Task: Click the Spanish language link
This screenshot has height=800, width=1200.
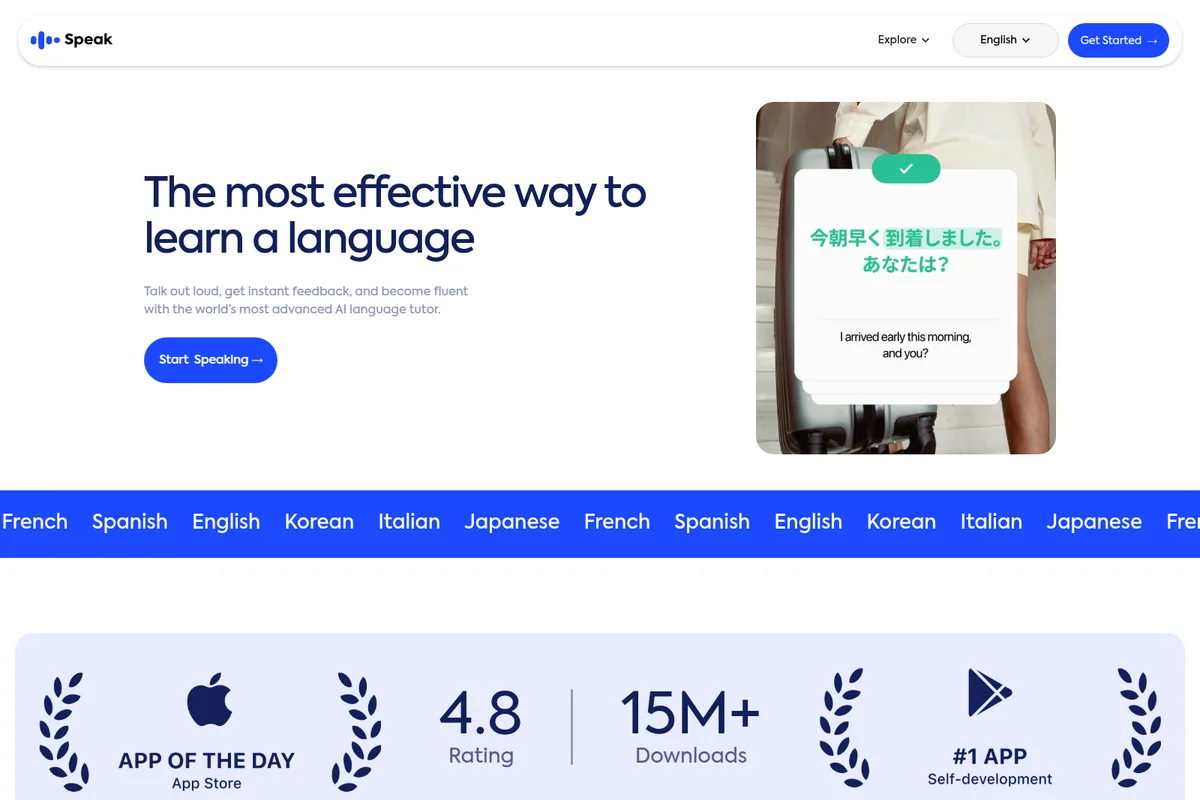Action: [x=130, y=521]
